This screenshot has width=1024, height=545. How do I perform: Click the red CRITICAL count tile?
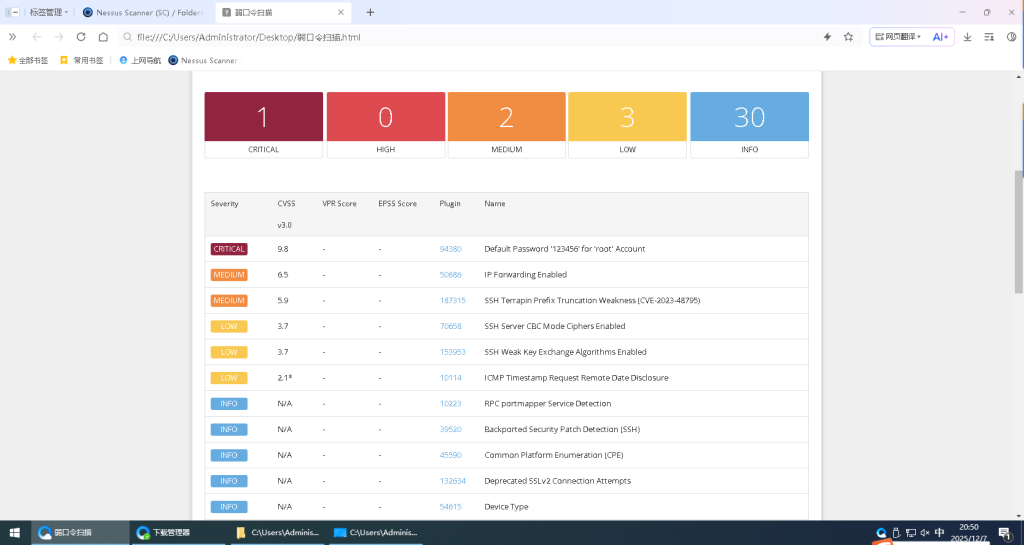click(x=264, y=118)
